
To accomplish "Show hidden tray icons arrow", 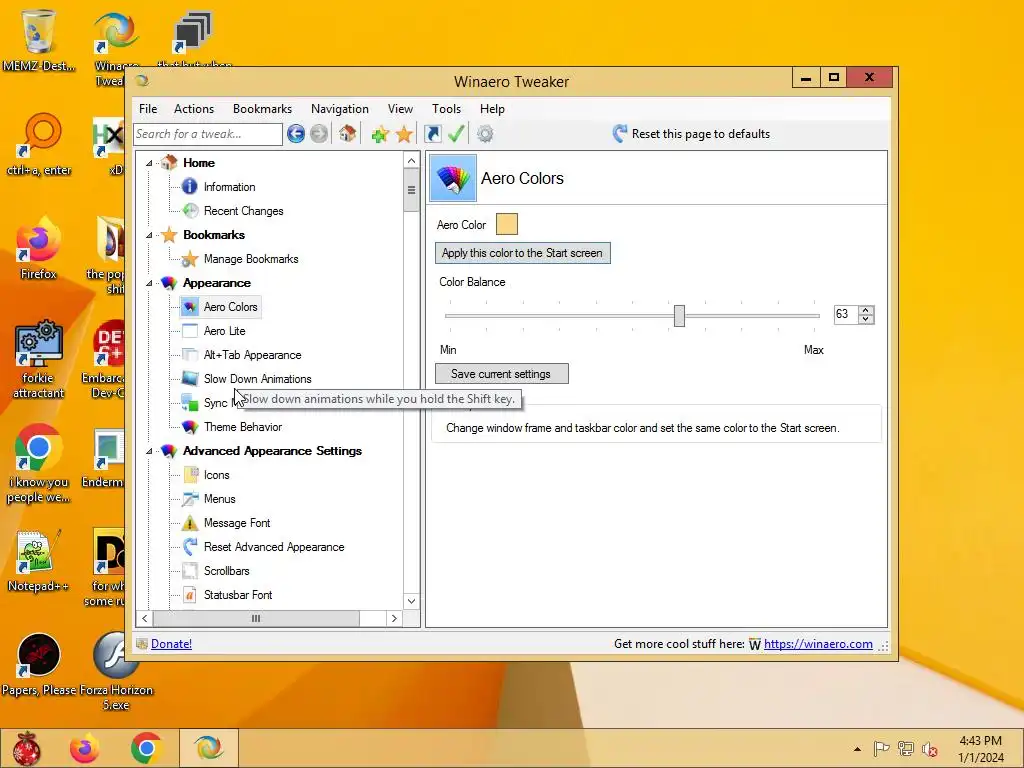I will coord(857,749).
